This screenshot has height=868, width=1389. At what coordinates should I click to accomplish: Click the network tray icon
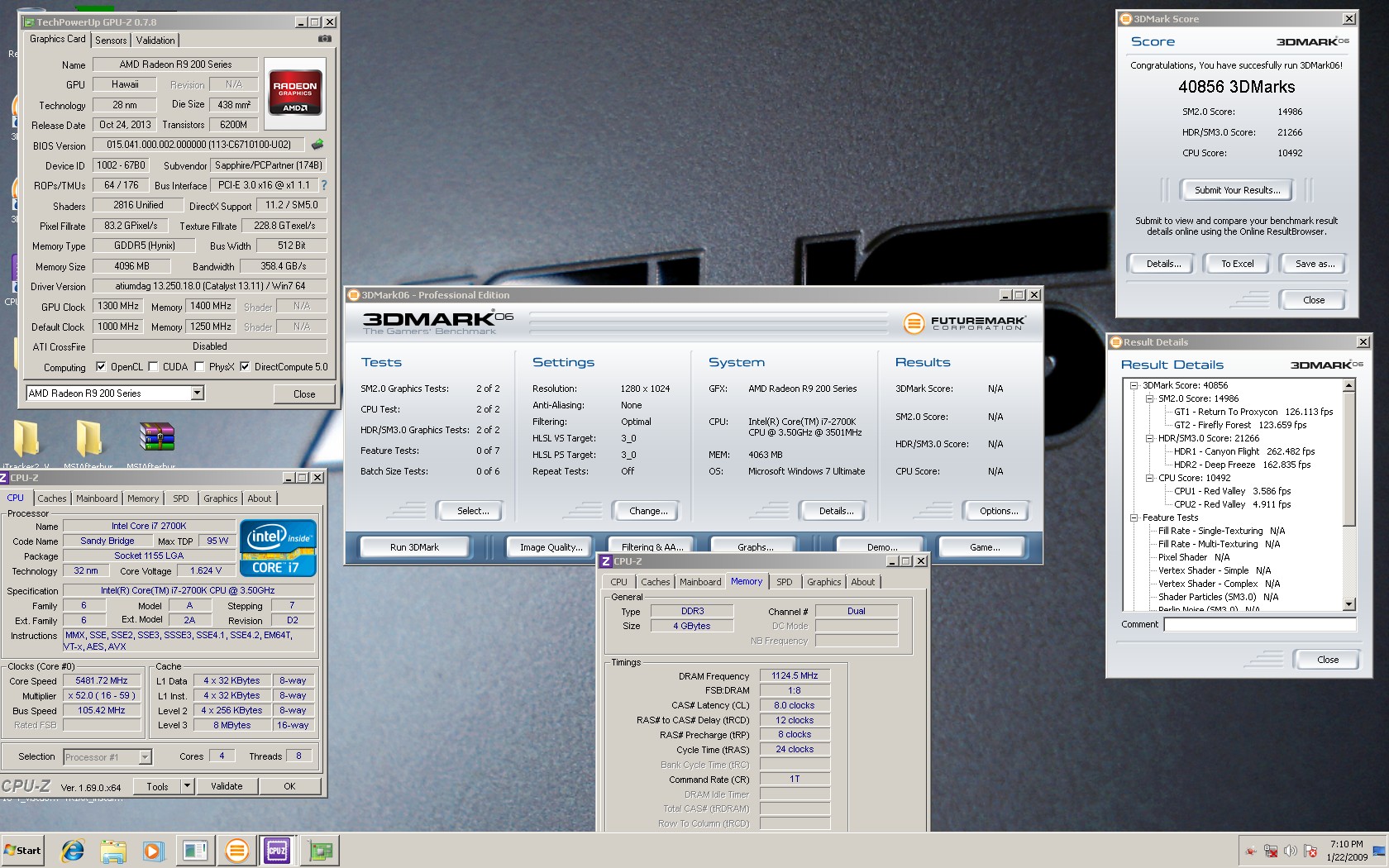click(1271, 851)
